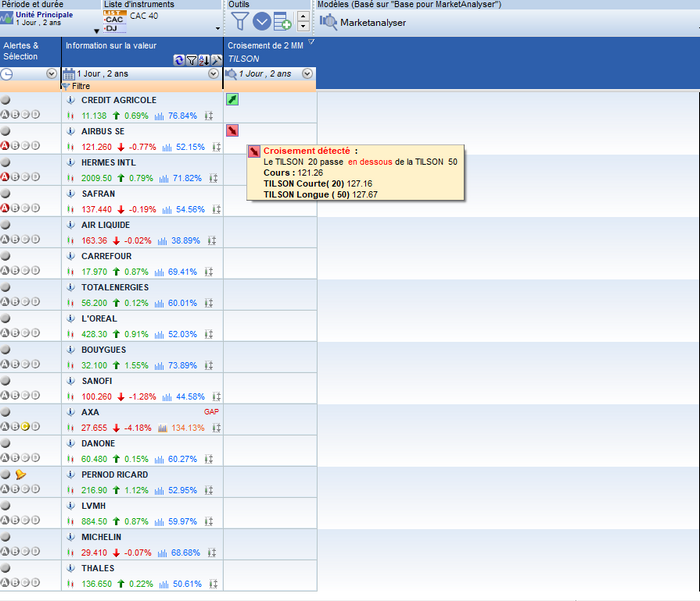This screenshot has width=700, height=601.
Task: Toggle the selection dot for PERNOD RICARD
Action: [x=5, y=474]
